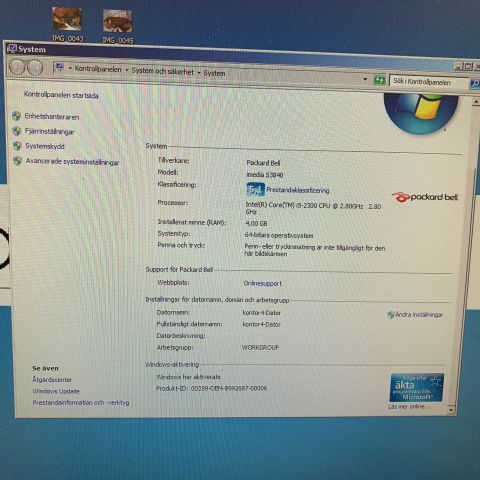Viewport: 480px width, 480px height.
Task: Click shield icon beside Systemskydd
Action: [x=17, y=146]
